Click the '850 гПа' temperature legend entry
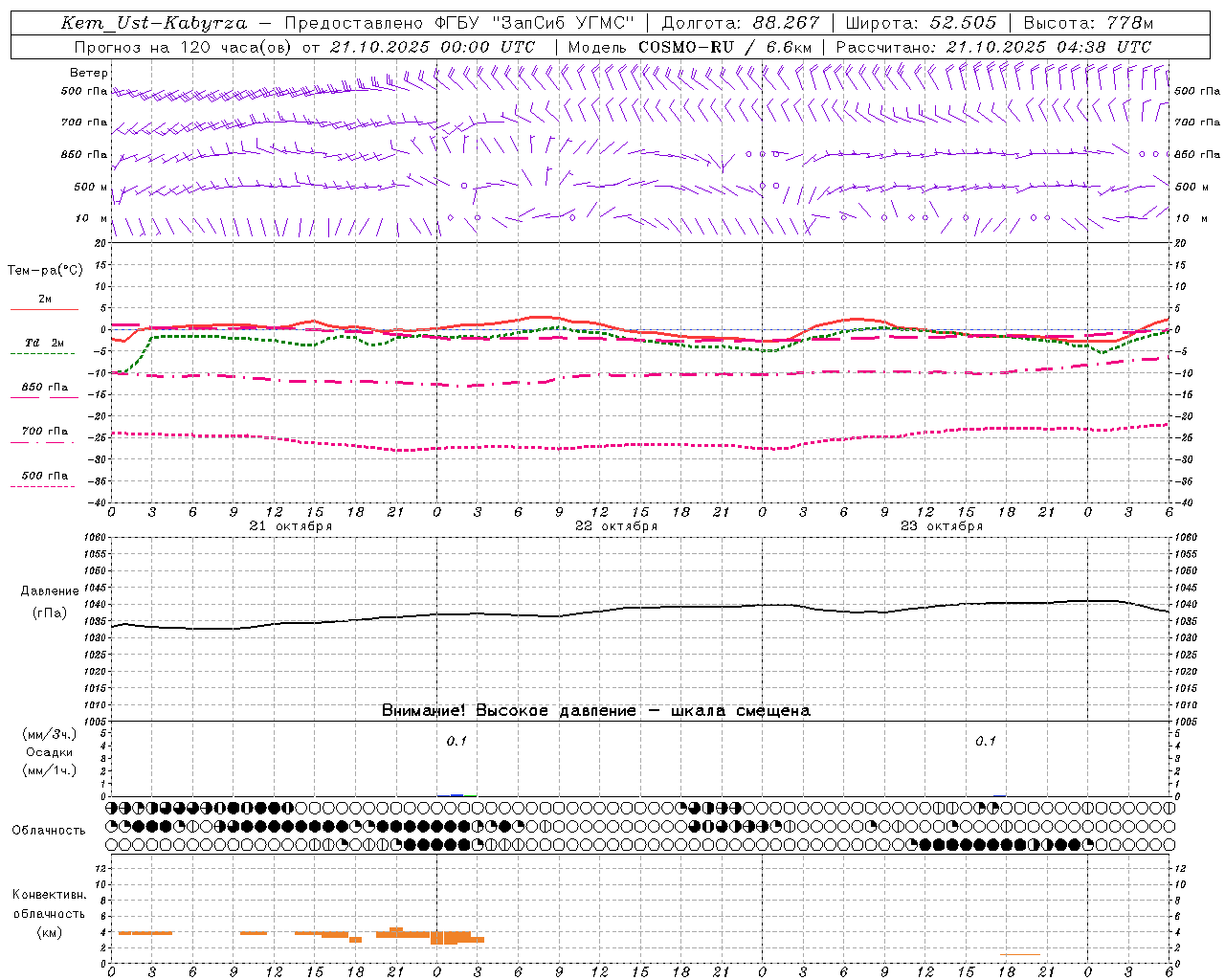This screenshot has width=1225, height=980. click(x=44, y=388)
